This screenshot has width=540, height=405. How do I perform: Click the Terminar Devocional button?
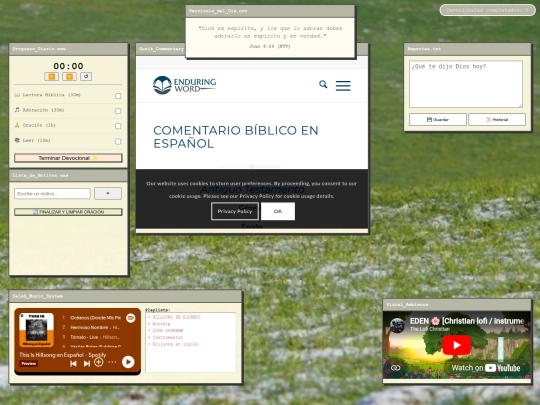point(68,158)
